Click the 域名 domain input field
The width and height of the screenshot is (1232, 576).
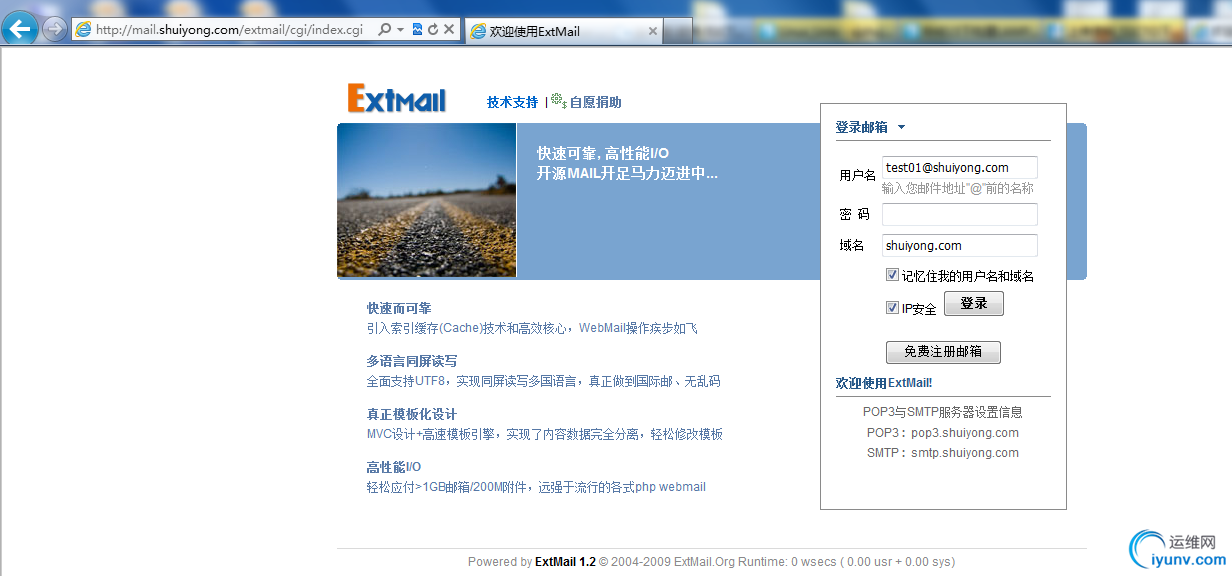pos(960,245)
